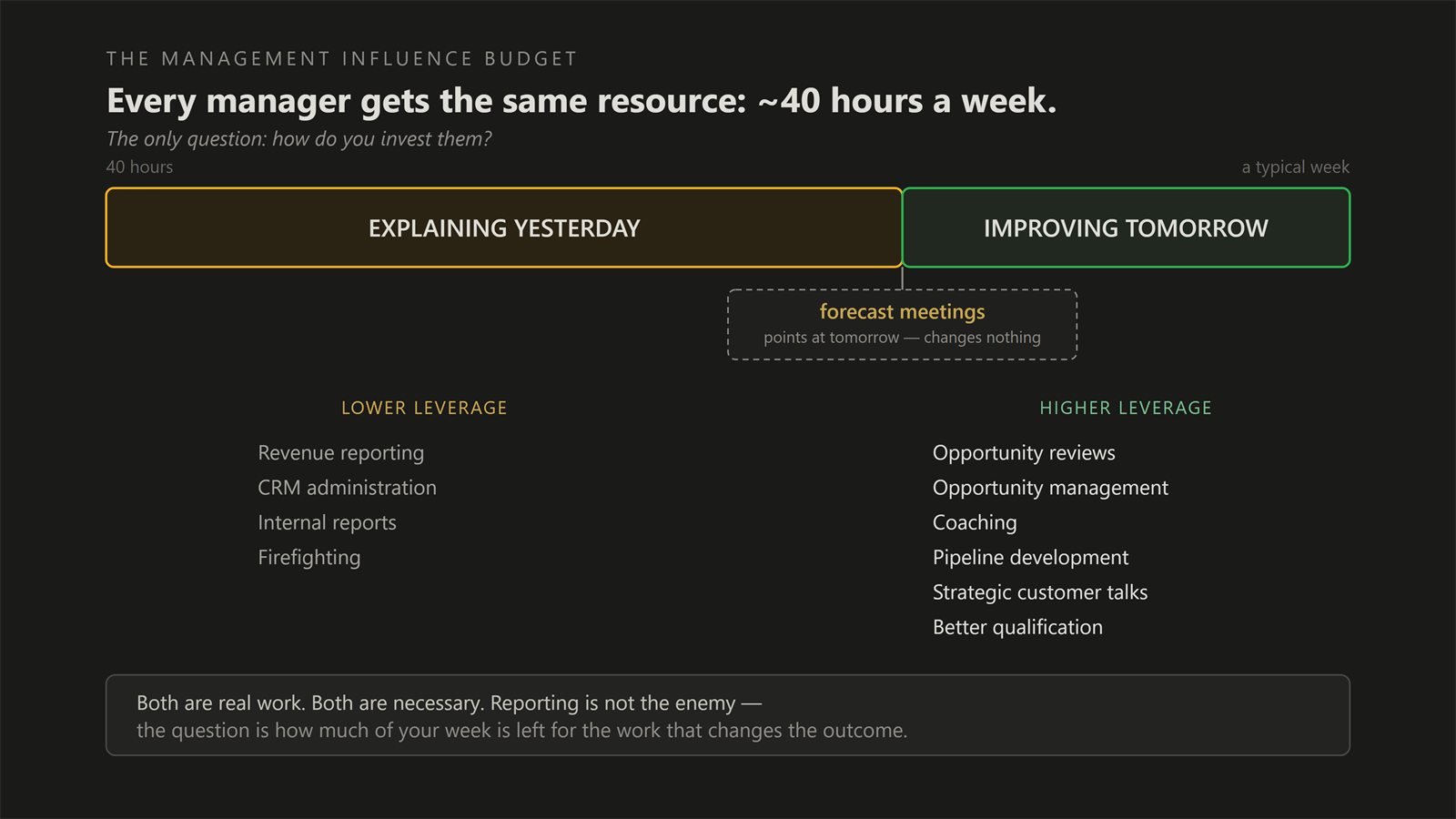The width and height of the screenshot is (1456, 819).
Task: Click the 'IMPROVING TOMORROW' bar segment
Action: click(1126, 227)
